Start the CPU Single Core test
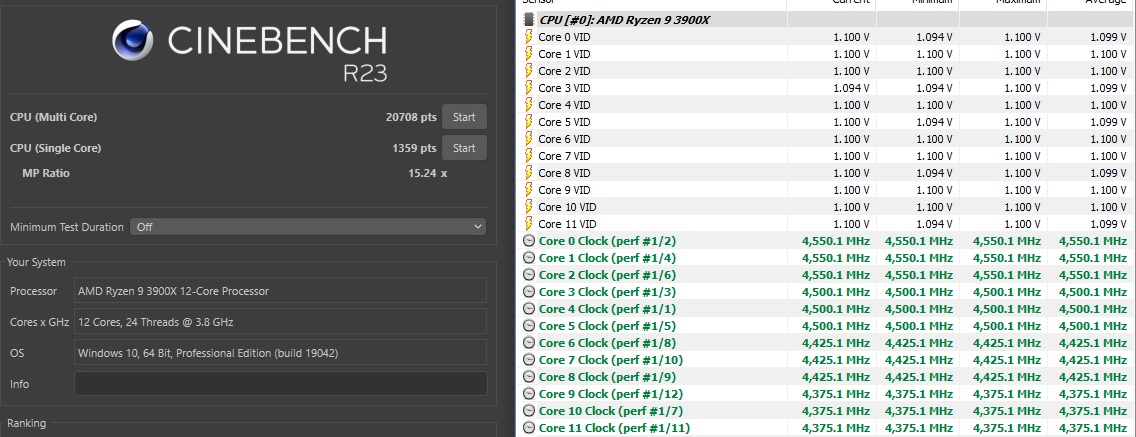The width and height of the screenshot is (1136, 437). pyautogui.click(x=464, y=148)
